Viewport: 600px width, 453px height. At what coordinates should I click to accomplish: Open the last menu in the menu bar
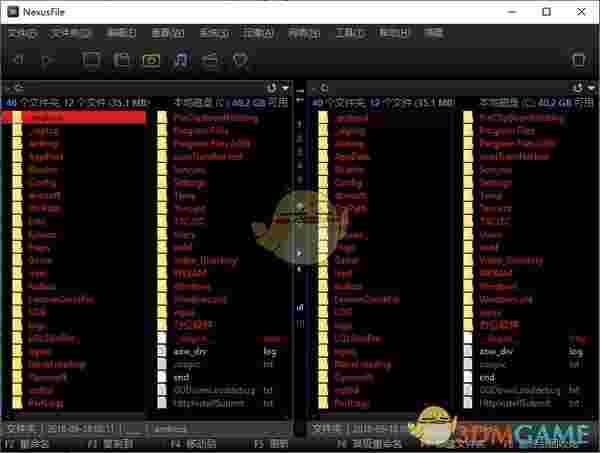click(434, 33)
